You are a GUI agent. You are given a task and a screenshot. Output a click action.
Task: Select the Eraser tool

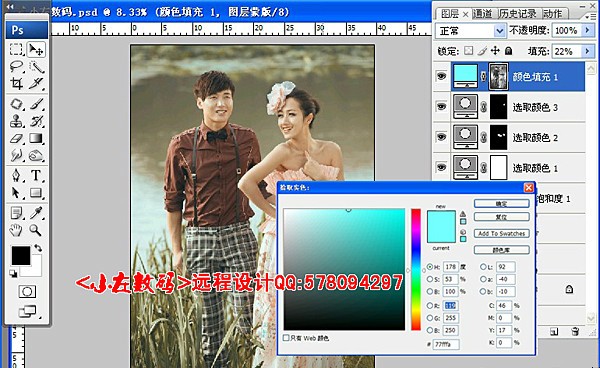(16, 138)
